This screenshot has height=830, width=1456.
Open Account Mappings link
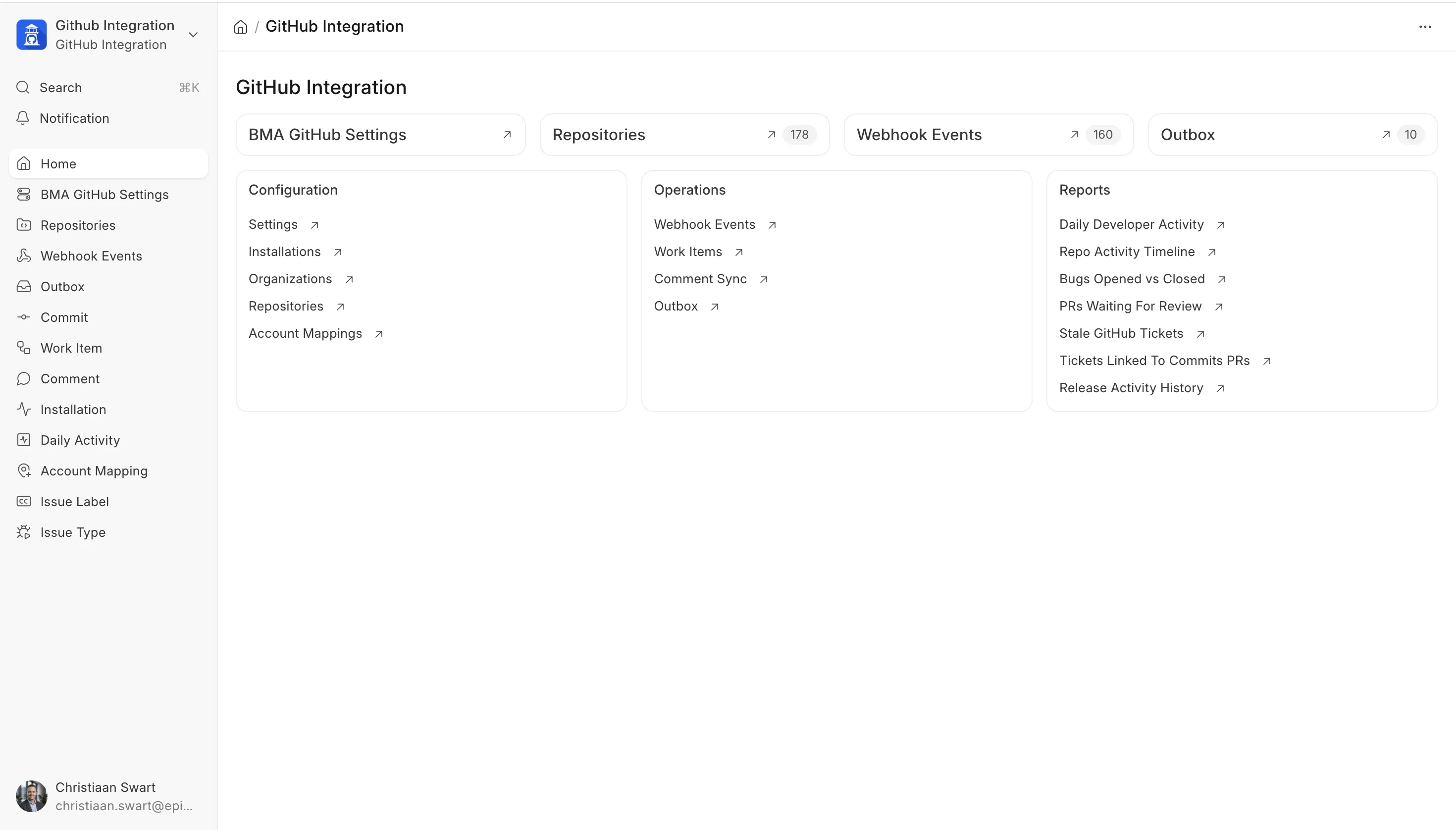pos(305,333)
